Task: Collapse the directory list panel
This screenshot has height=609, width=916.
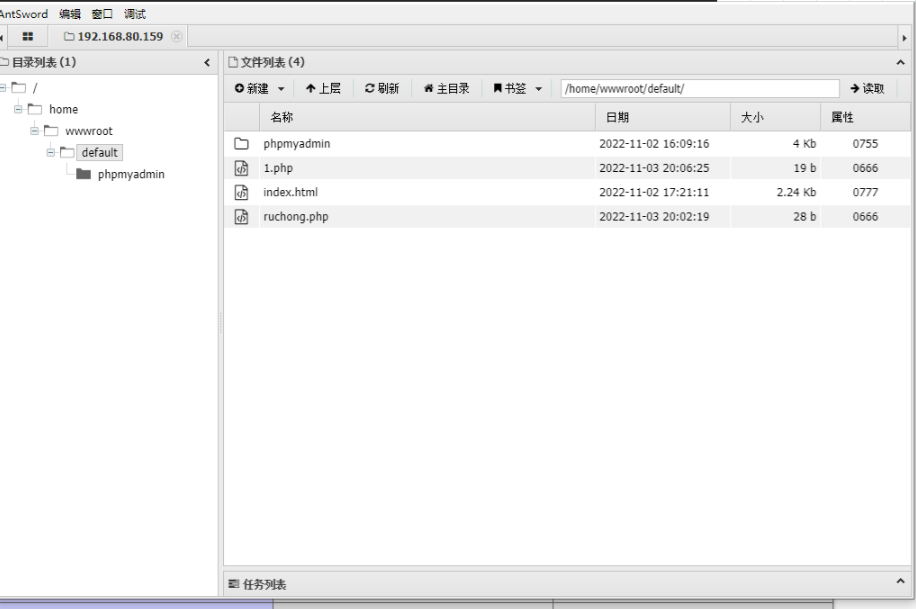Action: coord(207,63)
